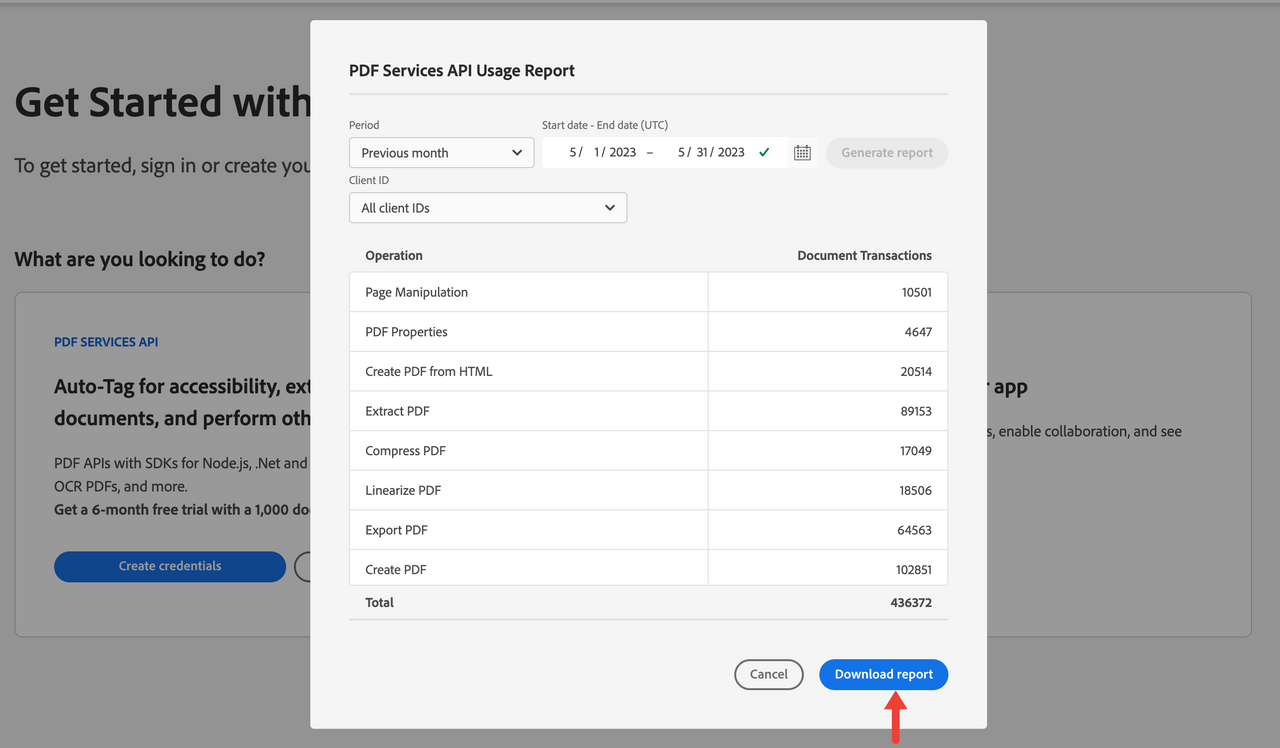The width and height of the screenshot is (1280, 748).
Task: Click the 17049 transactions value
Action: [x=916, y=451]
